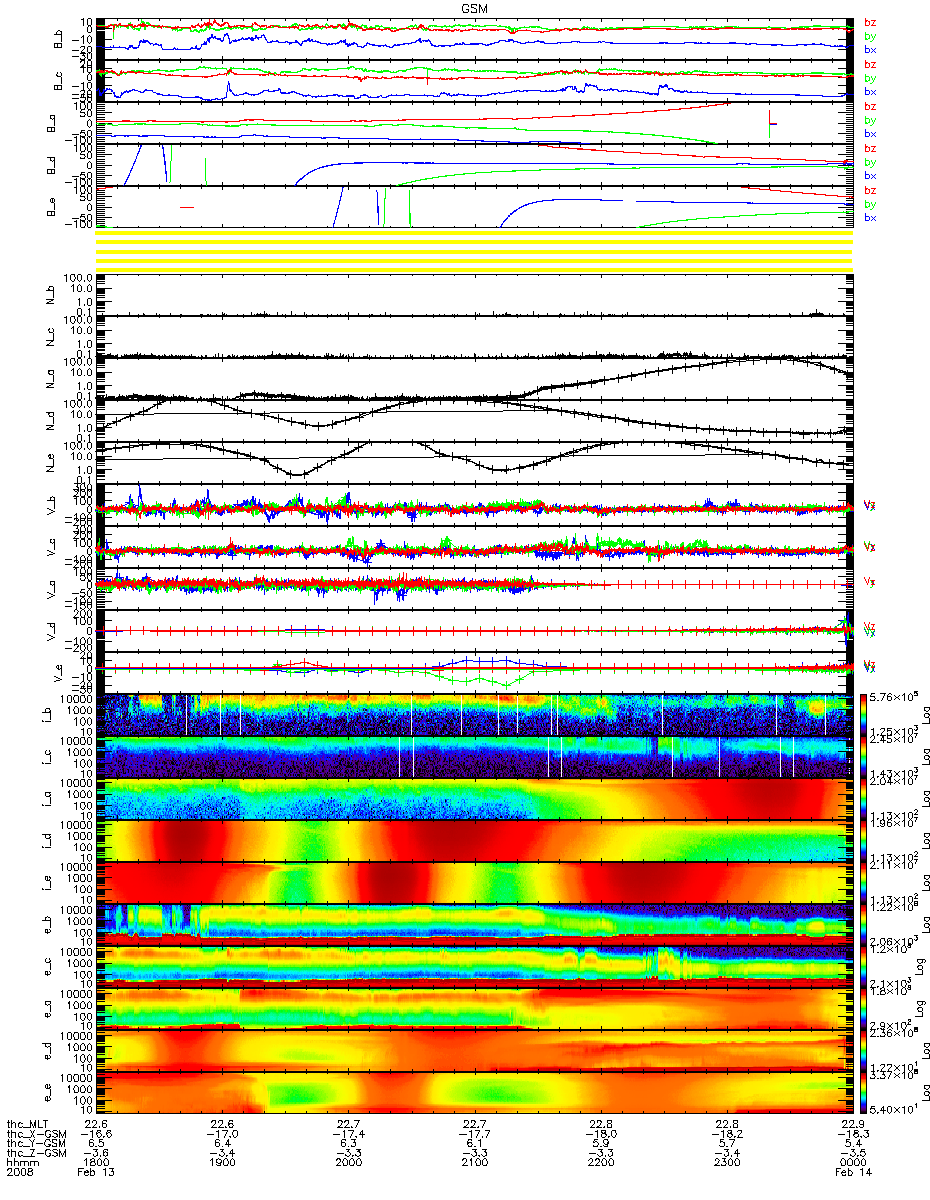Click the color bar beside i_b spectrogram

pyautogui.click(x=863, y=715)
